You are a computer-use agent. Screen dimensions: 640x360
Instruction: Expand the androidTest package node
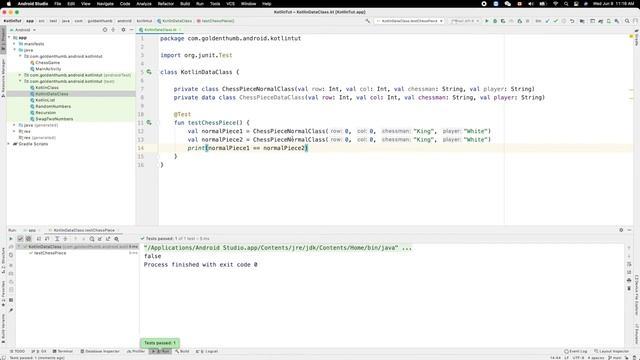[x=20, y=75]
